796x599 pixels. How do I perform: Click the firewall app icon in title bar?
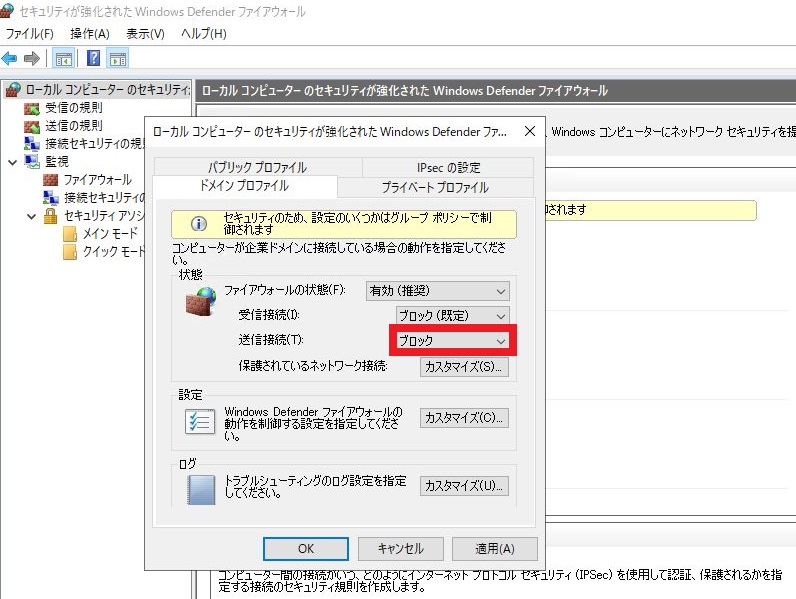point(7,10)
